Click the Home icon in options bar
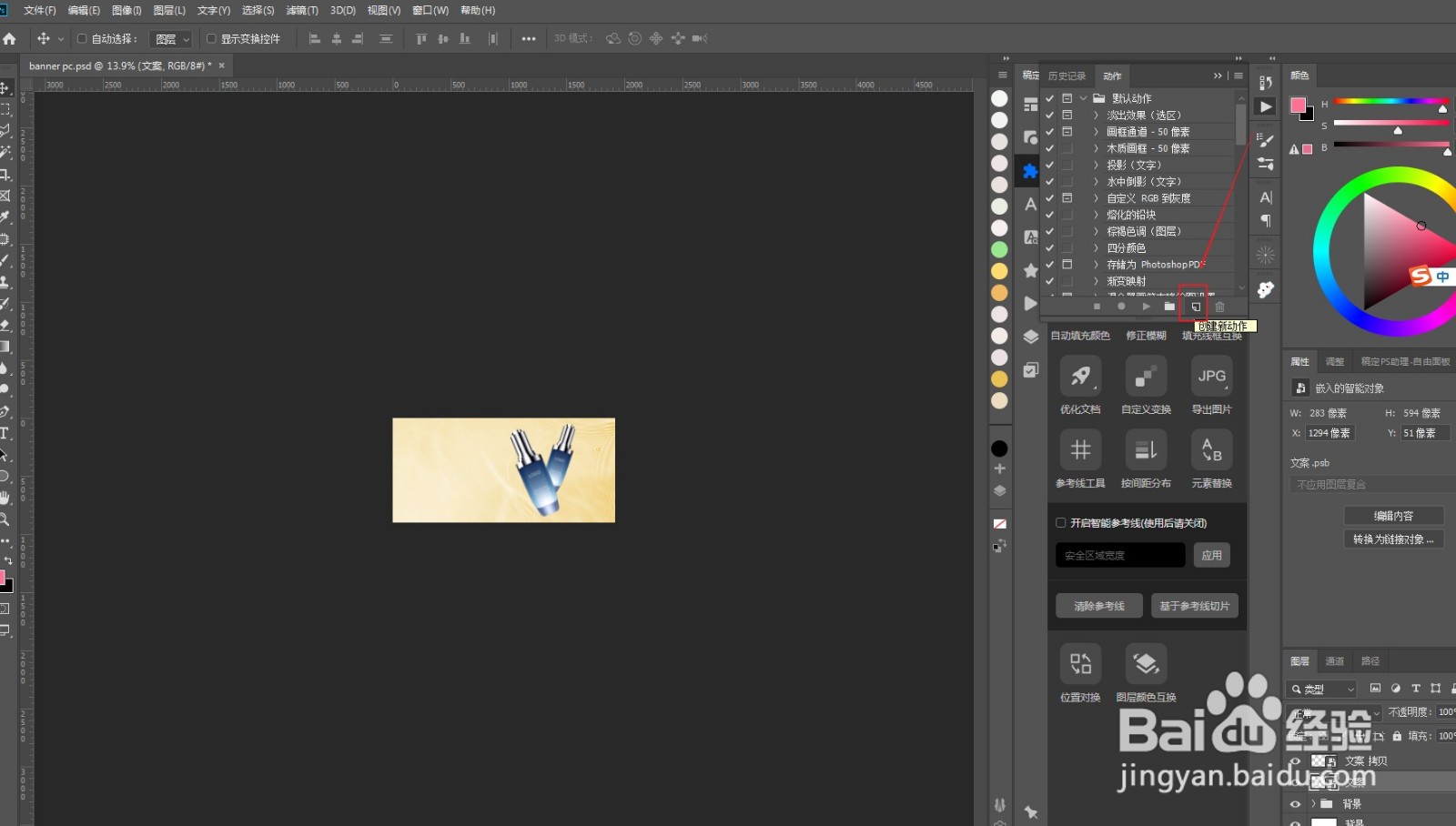The width and height of the screenshot is (1456, 826). pyautogui.click(x=10, y=38)
